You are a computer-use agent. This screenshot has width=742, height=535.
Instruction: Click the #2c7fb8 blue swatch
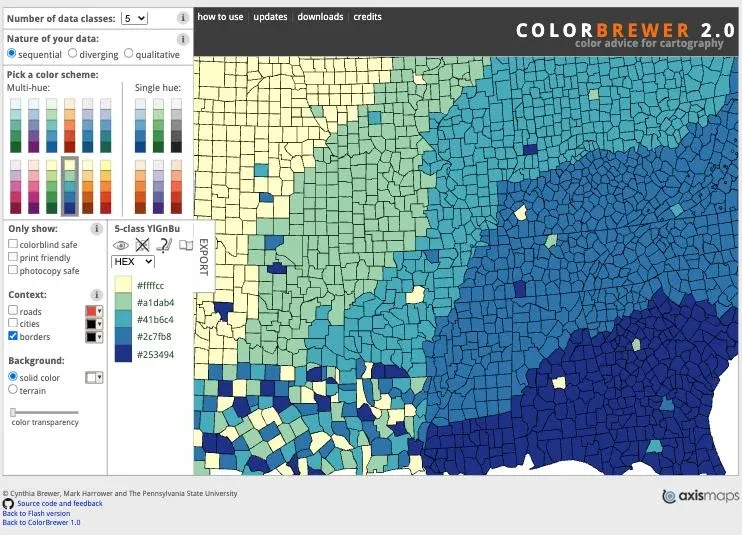pos(123,336)
